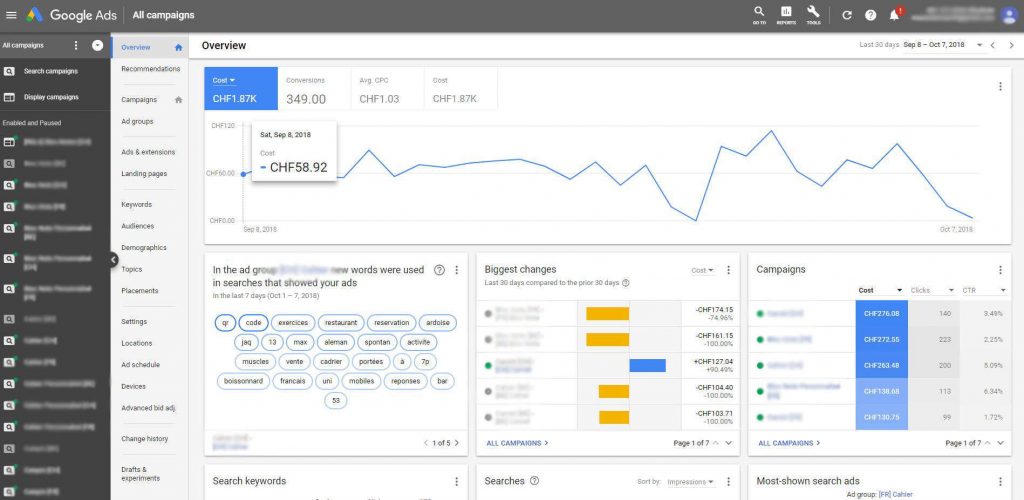Open the blue Cost metric dropdown
1024x500 pixels.
tap(223, 80)
